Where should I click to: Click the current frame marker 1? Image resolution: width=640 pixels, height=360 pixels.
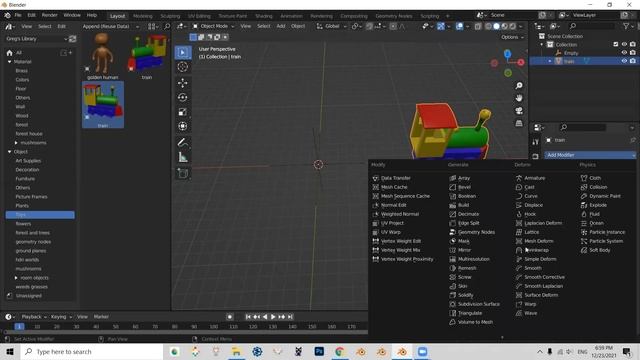pyautogui.click(x=19, y=327)
